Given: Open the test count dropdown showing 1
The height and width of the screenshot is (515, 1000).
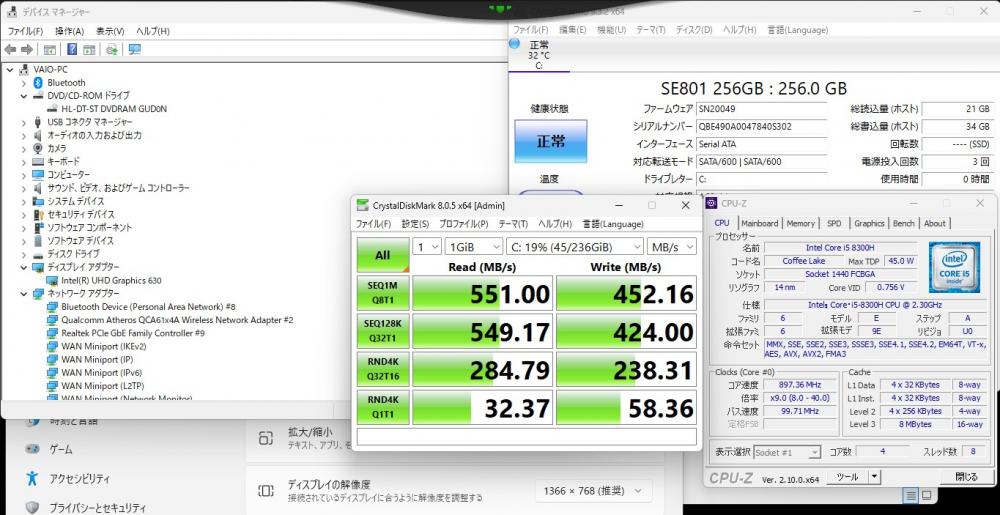Looking at the screenshot, I should pos(427,247).
